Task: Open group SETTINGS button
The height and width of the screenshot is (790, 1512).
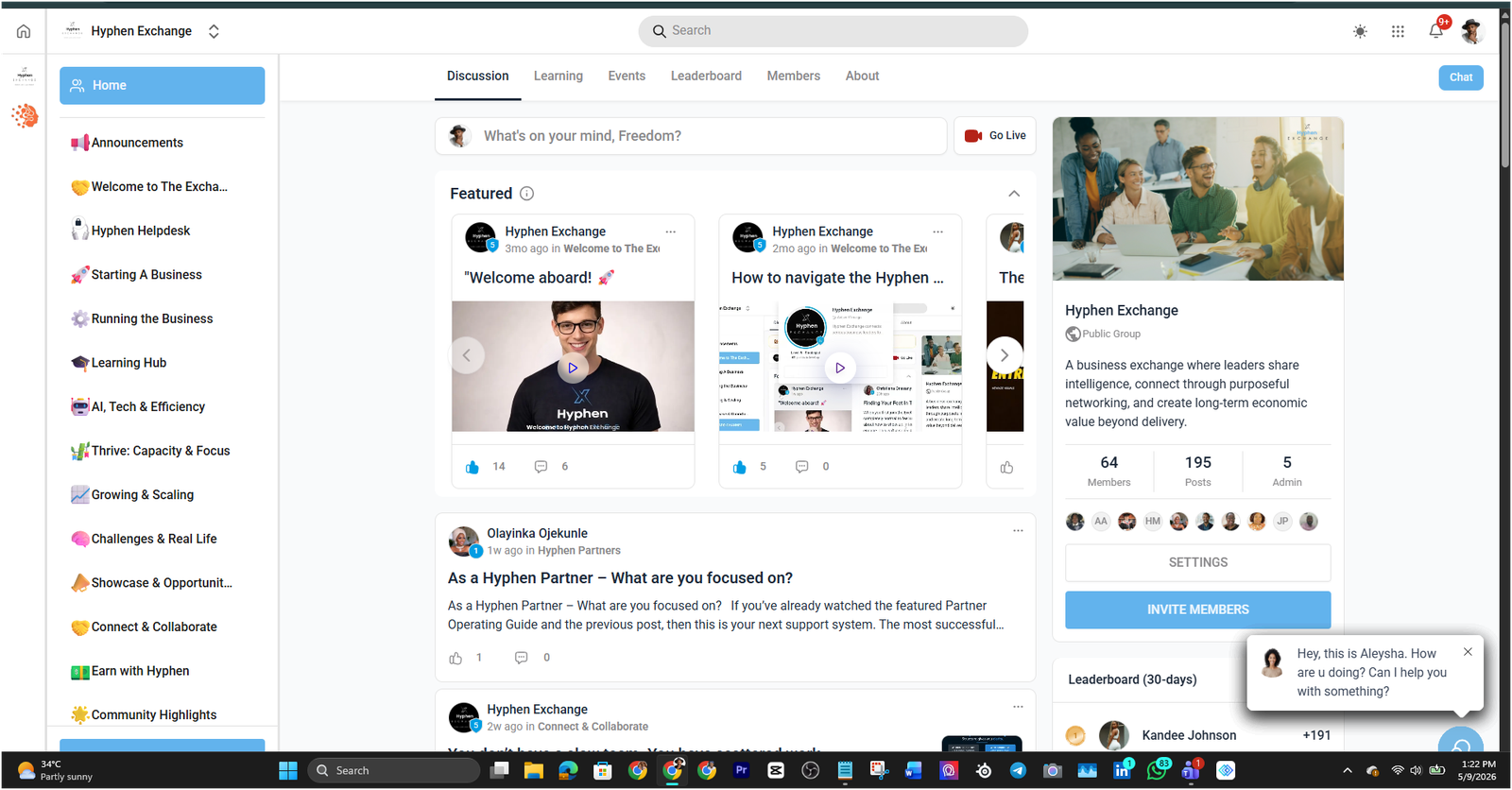Action: (1198, 562)
